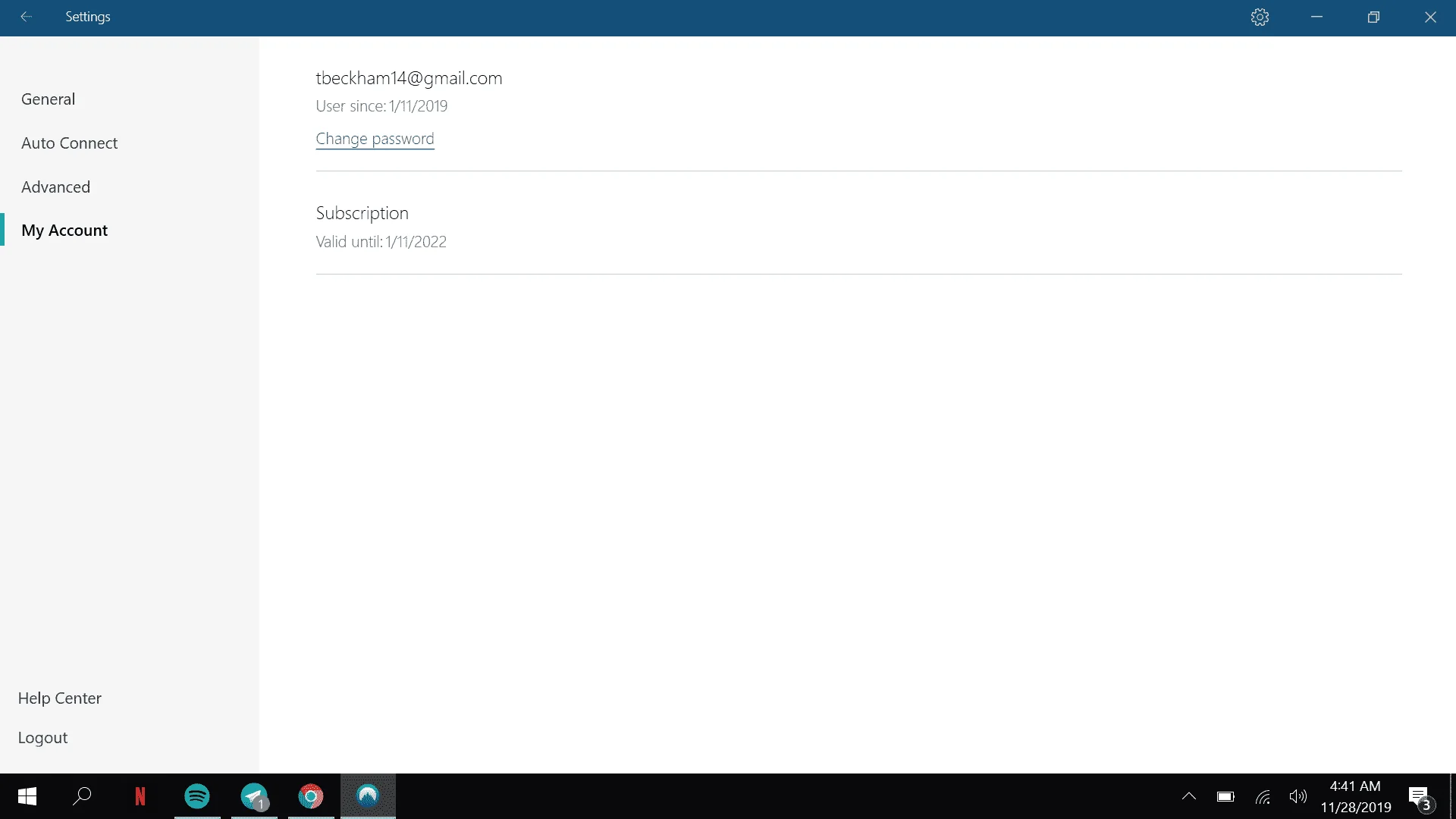This screenshot has width=1456, height=819.
Task: Click the Subscription heading
Action: 362,213
